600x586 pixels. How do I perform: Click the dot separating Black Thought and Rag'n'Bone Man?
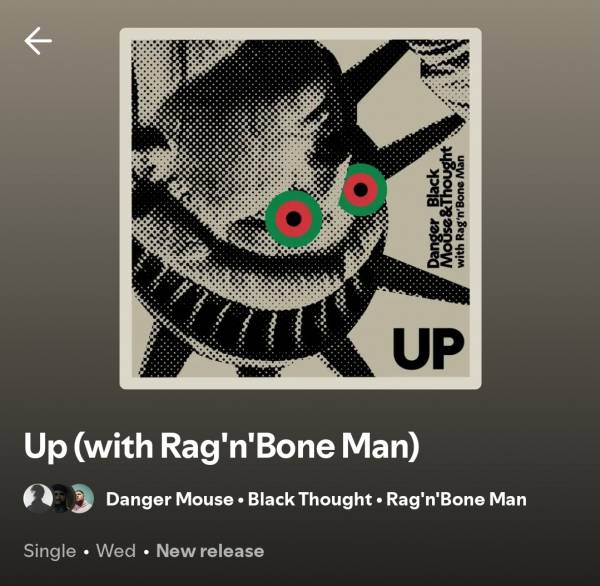tap(379, 500)
